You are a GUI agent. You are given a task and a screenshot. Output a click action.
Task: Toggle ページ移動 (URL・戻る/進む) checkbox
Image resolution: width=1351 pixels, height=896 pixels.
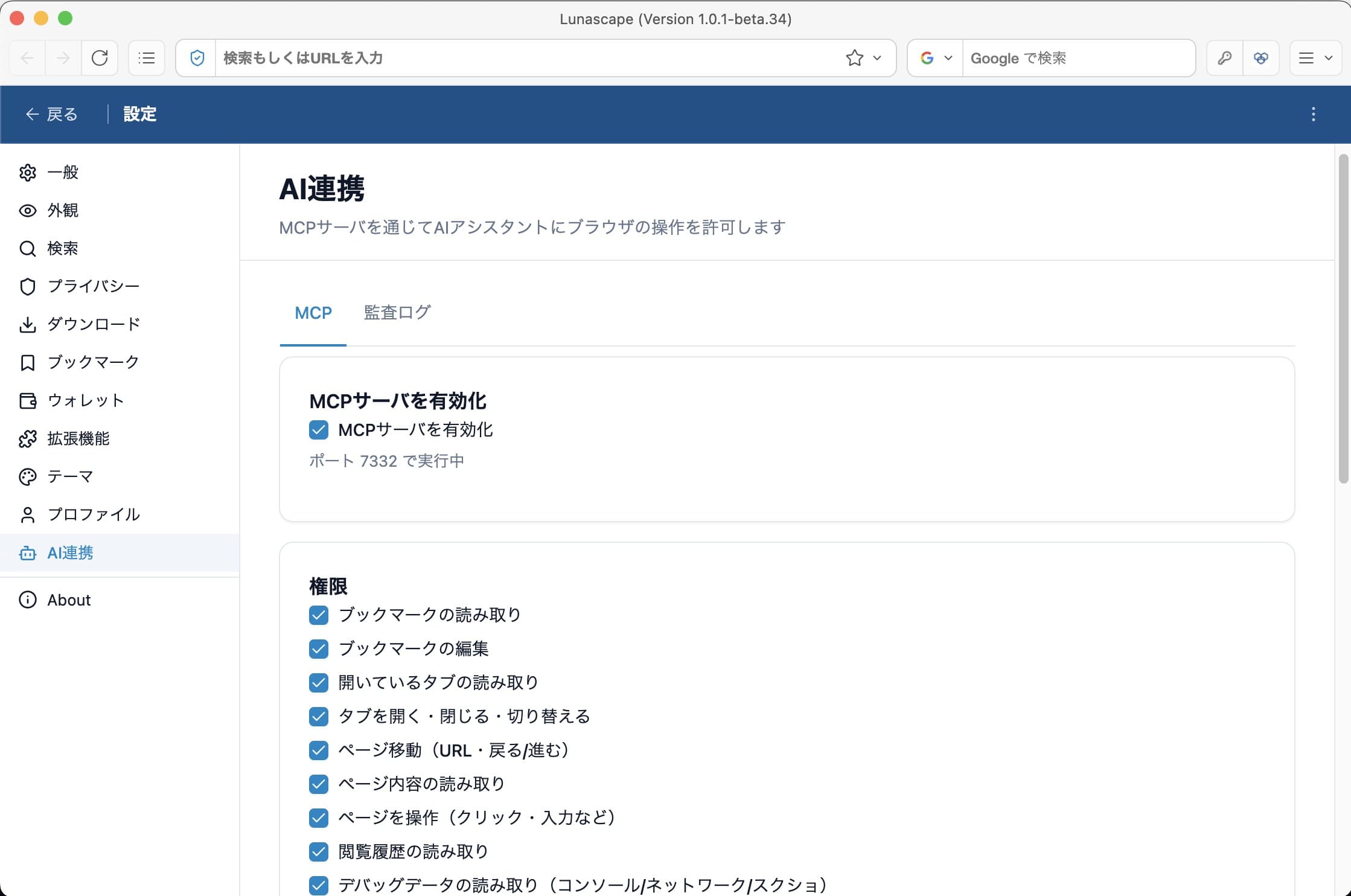[x=319, y=750]
